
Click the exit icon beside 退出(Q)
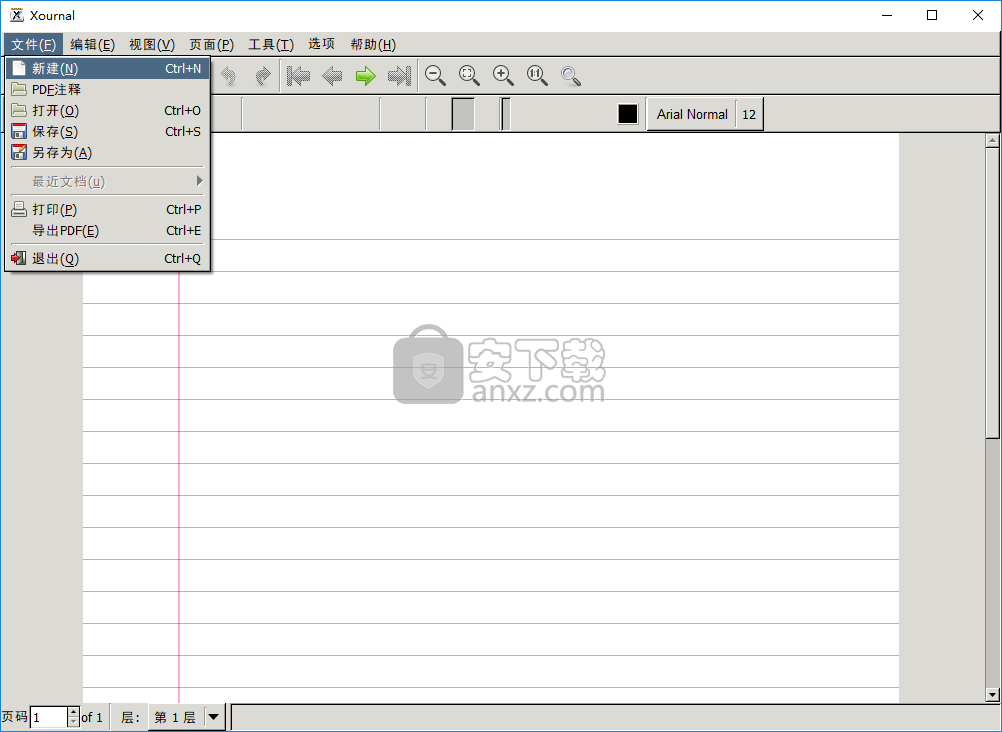(x=19, y=258)
